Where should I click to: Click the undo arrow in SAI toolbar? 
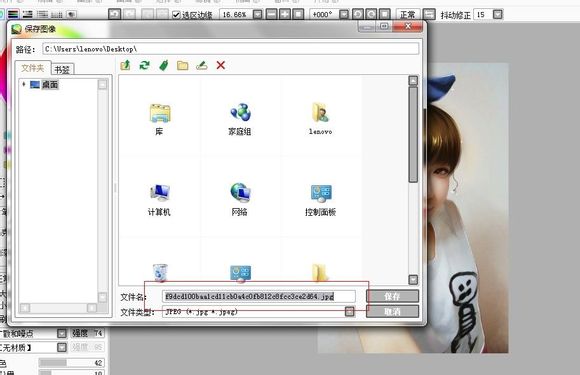click(x=115, y=14)
